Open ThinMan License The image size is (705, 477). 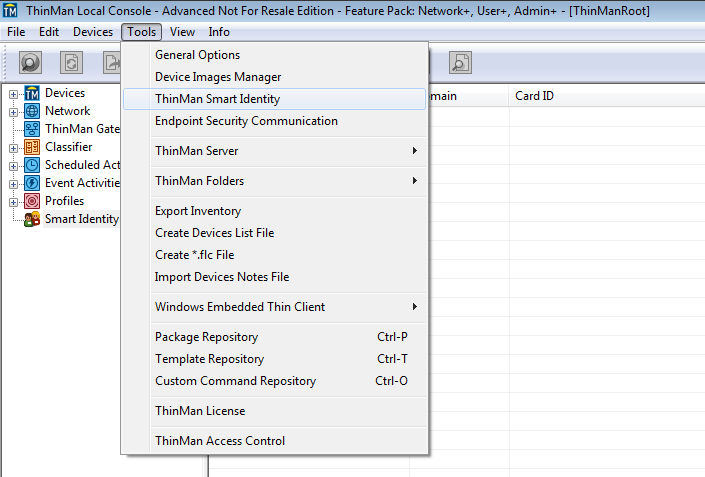[275, 411]
